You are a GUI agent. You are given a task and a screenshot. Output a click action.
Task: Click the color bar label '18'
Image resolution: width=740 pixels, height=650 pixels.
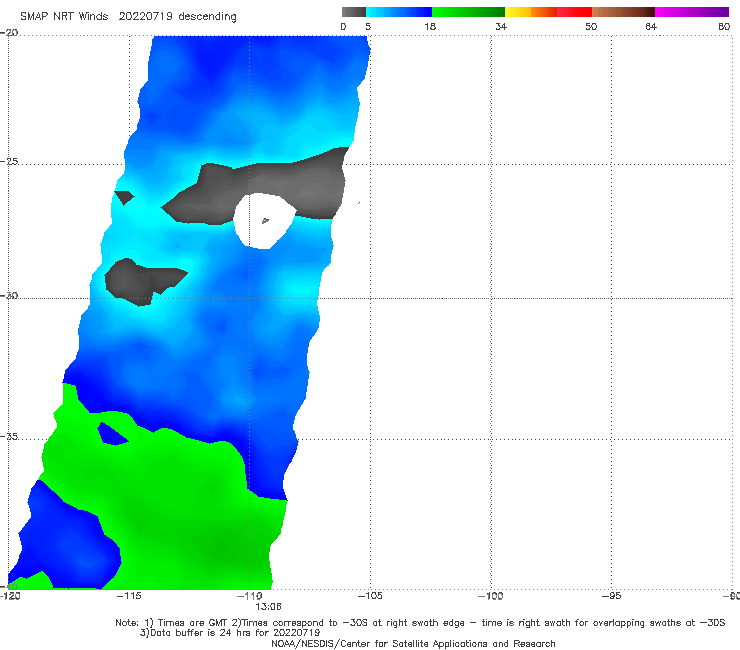click(x=430, y=26)
